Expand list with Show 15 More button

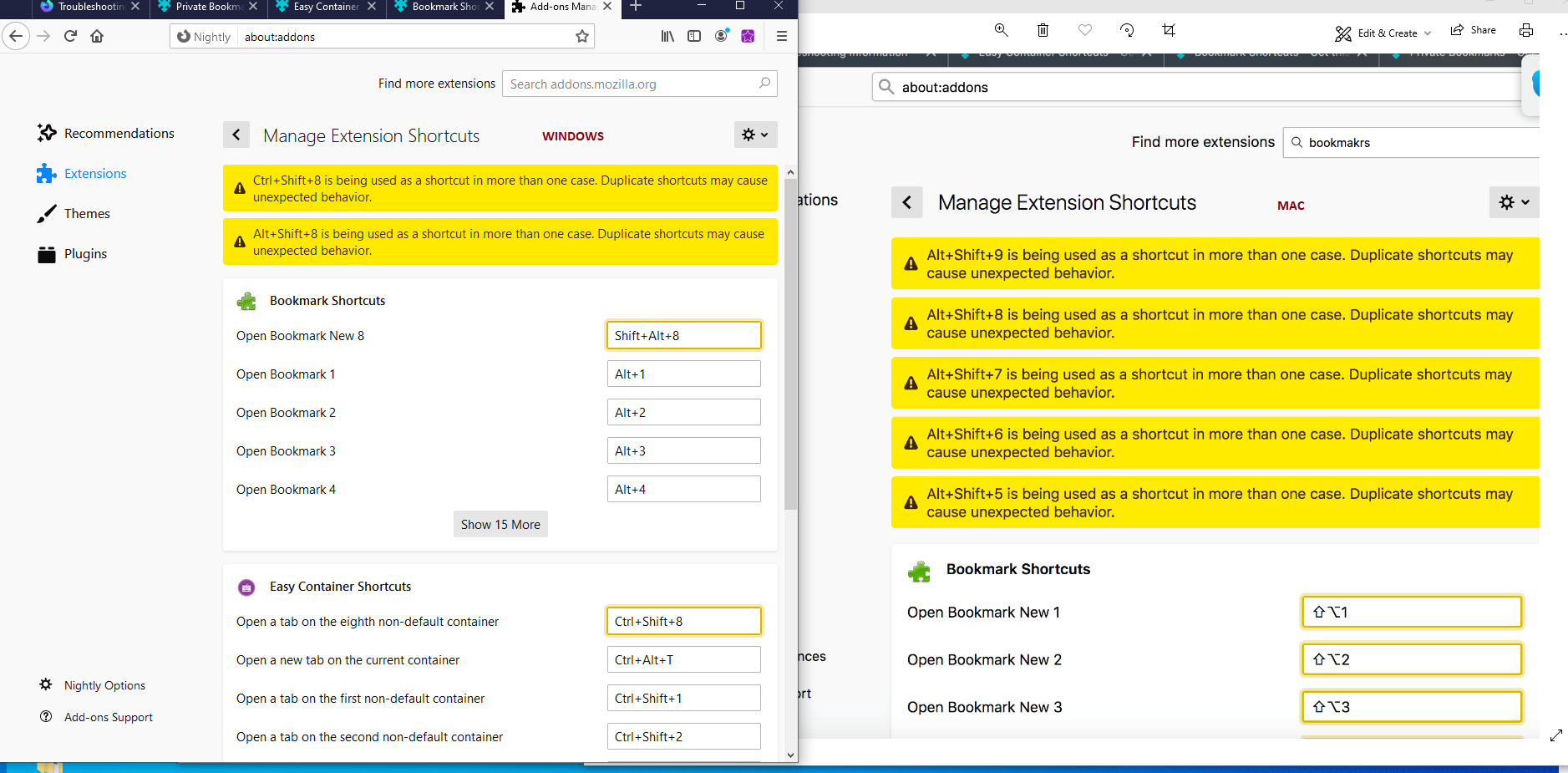(500, 524)
